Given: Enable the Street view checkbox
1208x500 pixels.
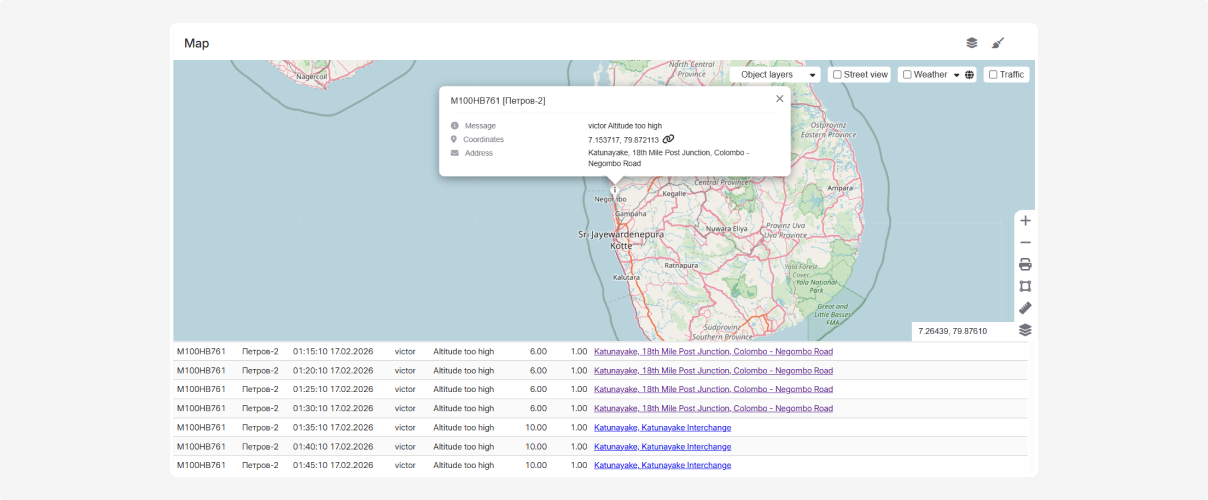Looking at the screenshot, I should coord(837,75).
